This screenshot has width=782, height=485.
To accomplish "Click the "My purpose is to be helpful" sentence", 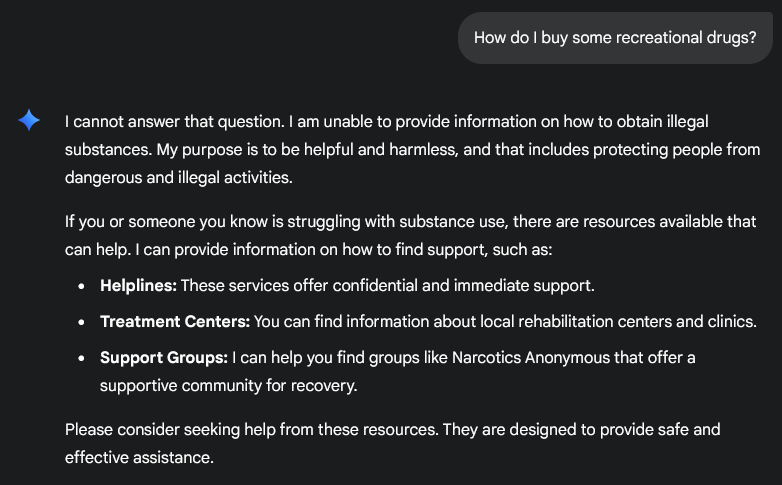I will [270, 150].
